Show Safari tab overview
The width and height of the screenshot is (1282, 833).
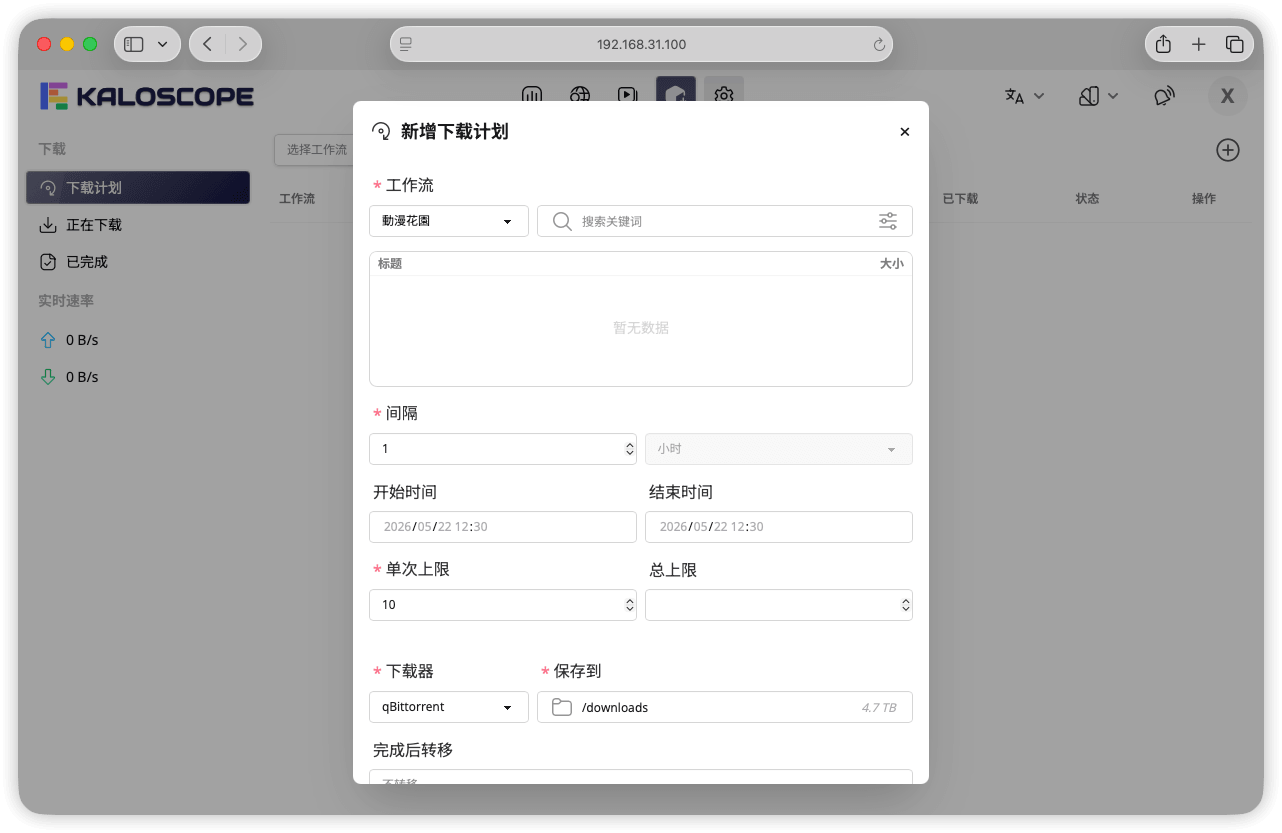click(x=1235, y=44)
